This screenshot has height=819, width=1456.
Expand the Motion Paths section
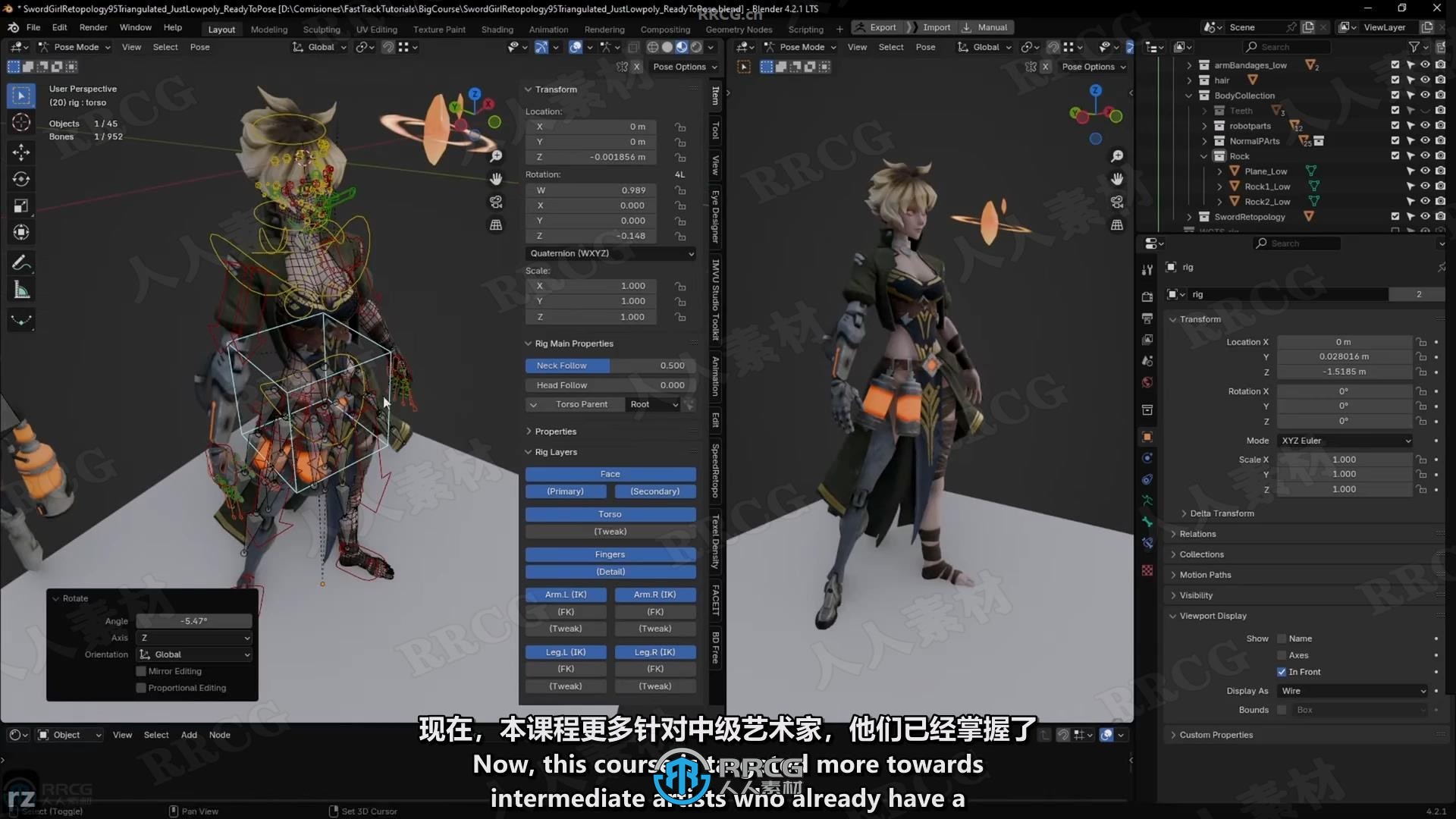tap(1205, 575)
